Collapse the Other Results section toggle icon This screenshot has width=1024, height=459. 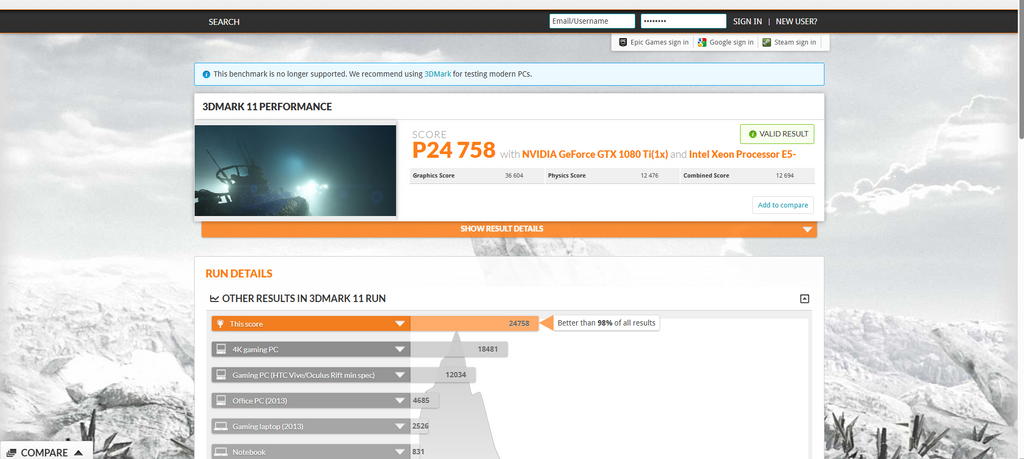(805, 298)
